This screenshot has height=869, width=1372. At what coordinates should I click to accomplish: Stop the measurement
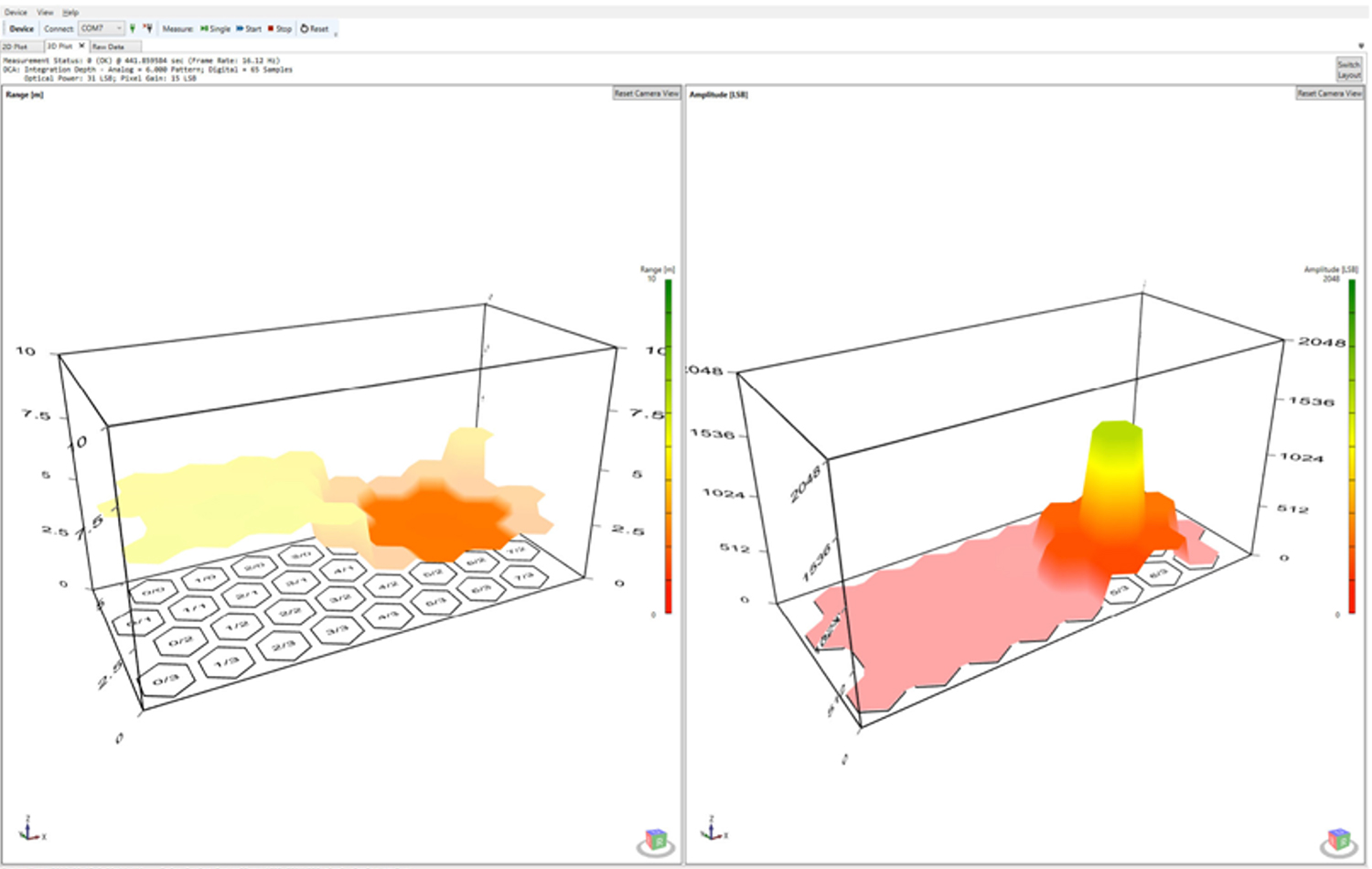point(280,28)
